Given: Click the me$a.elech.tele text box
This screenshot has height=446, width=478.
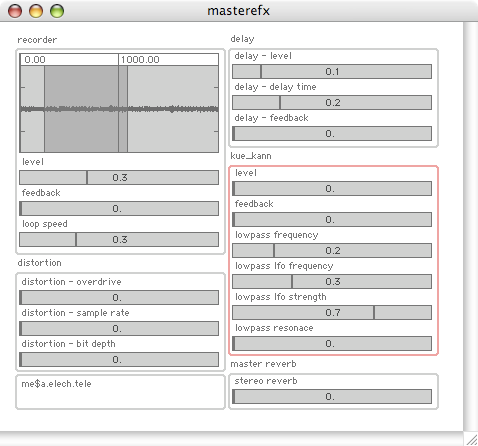Looking at the screenshot, I should tap(120, 392).
